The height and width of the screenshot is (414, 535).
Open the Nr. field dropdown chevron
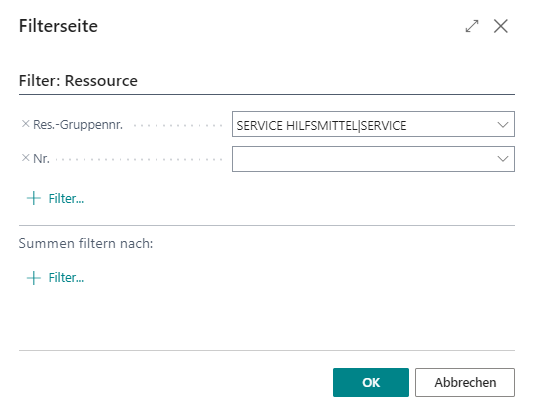click(503, 159)
